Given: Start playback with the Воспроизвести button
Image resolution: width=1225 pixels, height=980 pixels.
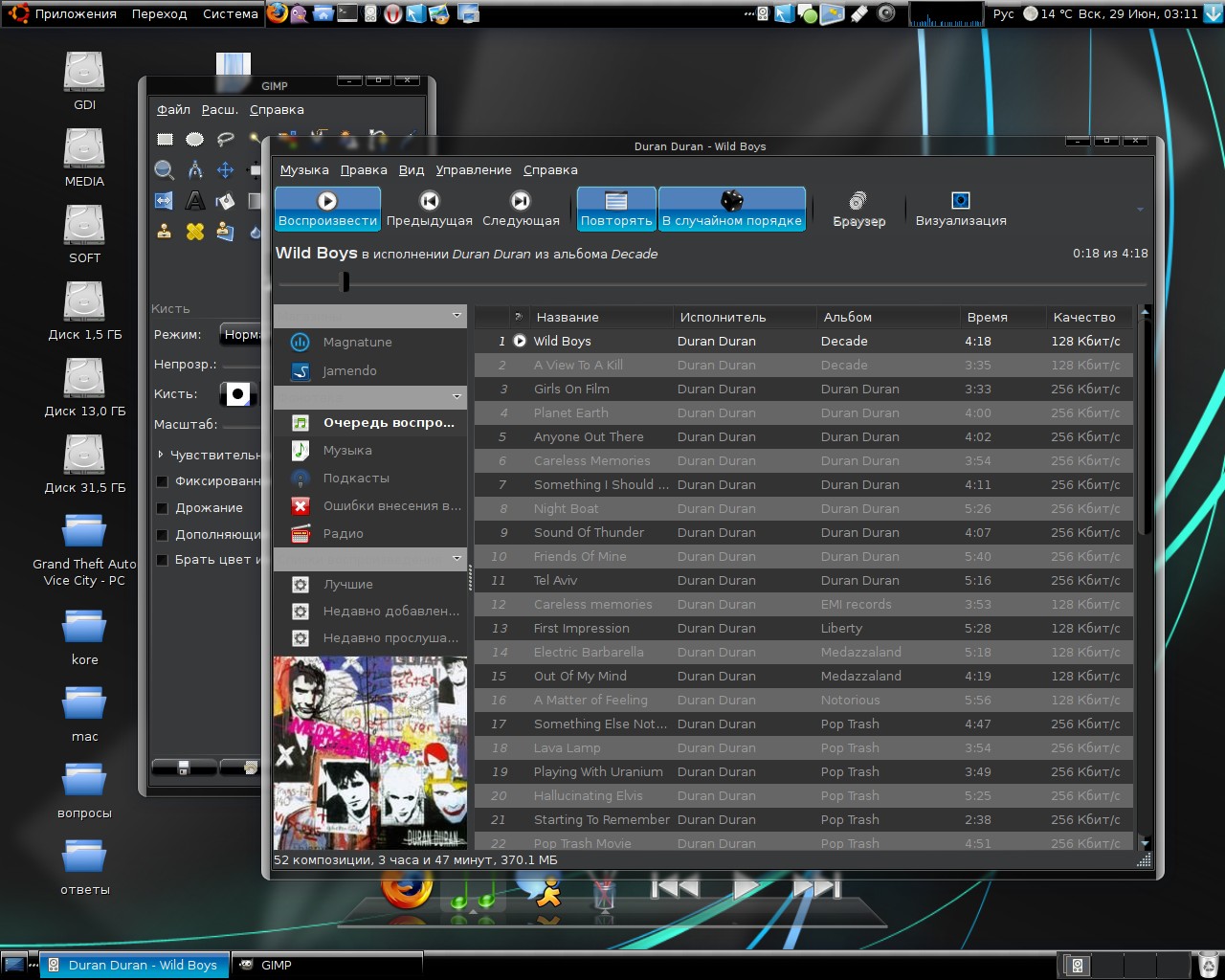Looking at the screenshot, I should [x=327, y=209].
